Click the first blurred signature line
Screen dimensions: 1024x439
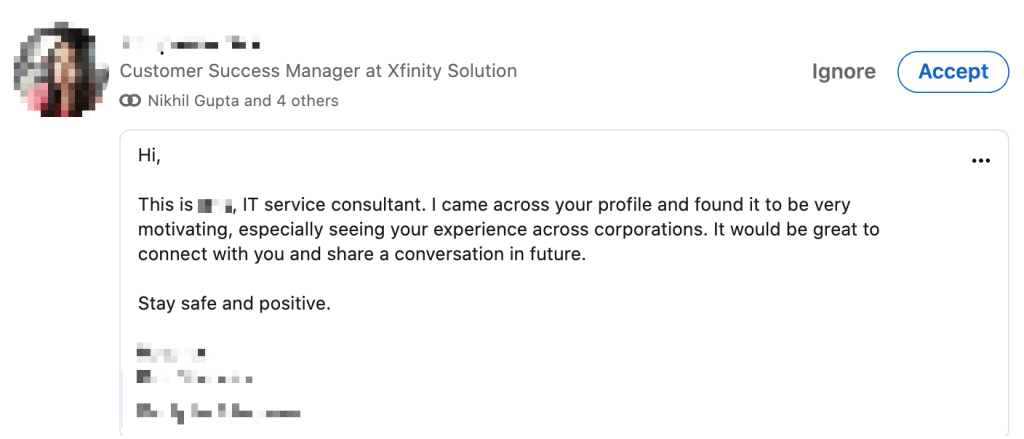click(171, 354)
